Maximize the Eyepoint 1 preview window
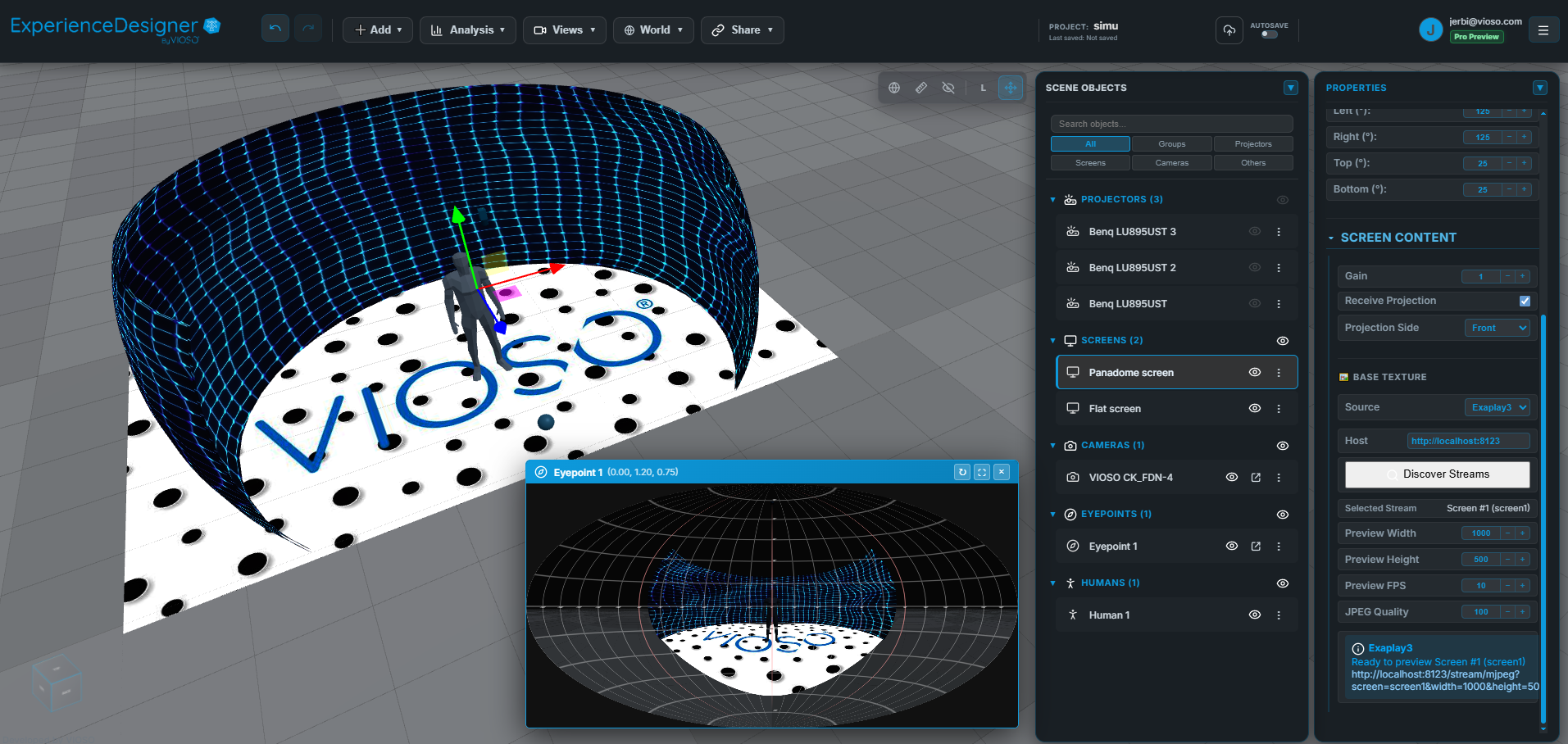 982,472
